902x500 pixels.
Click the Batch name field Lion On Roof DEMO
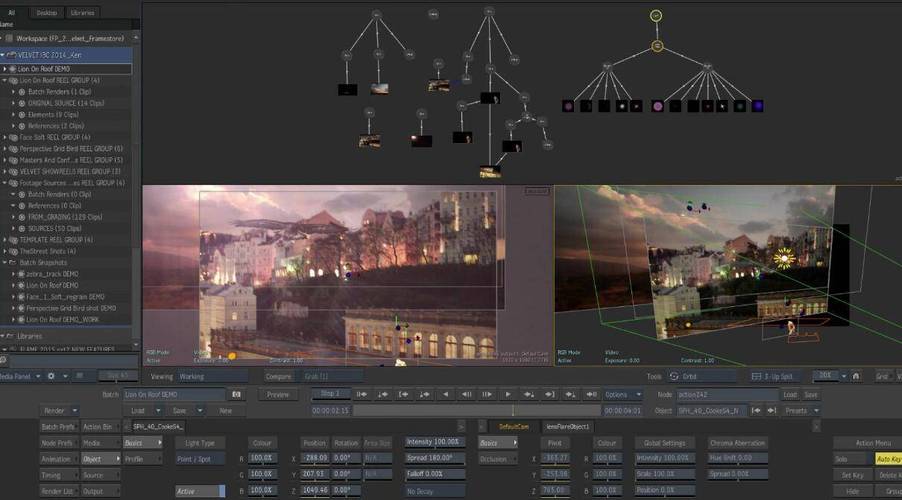point(175,395)
